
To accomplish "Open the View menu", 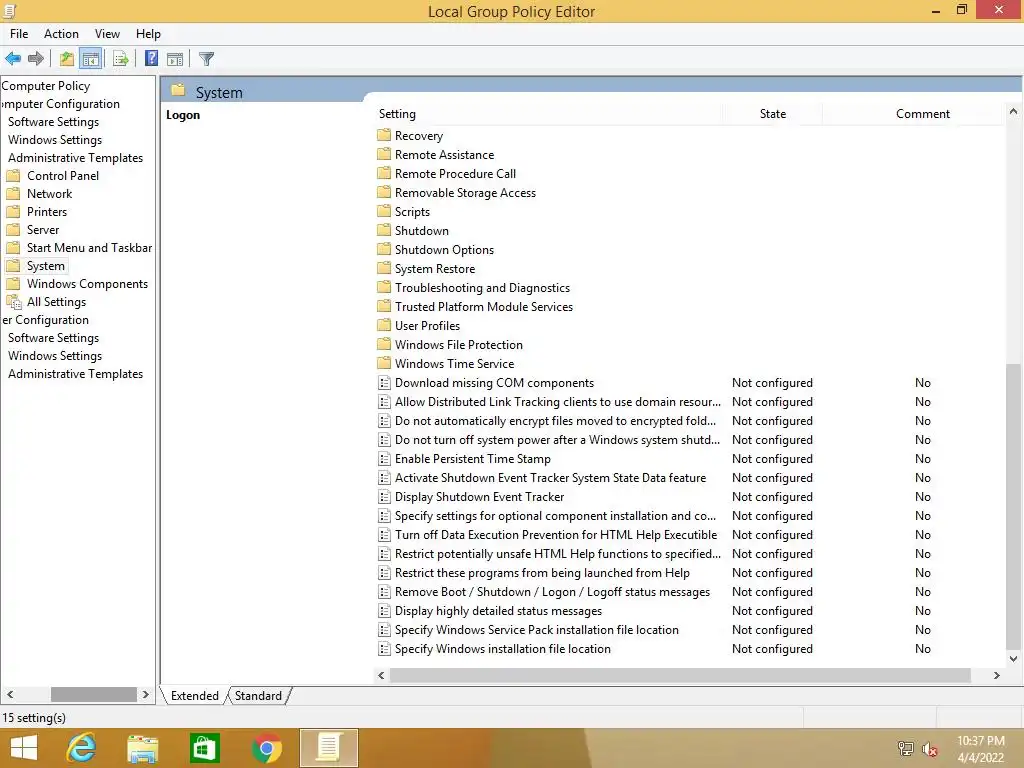I will tap(107, 34).
